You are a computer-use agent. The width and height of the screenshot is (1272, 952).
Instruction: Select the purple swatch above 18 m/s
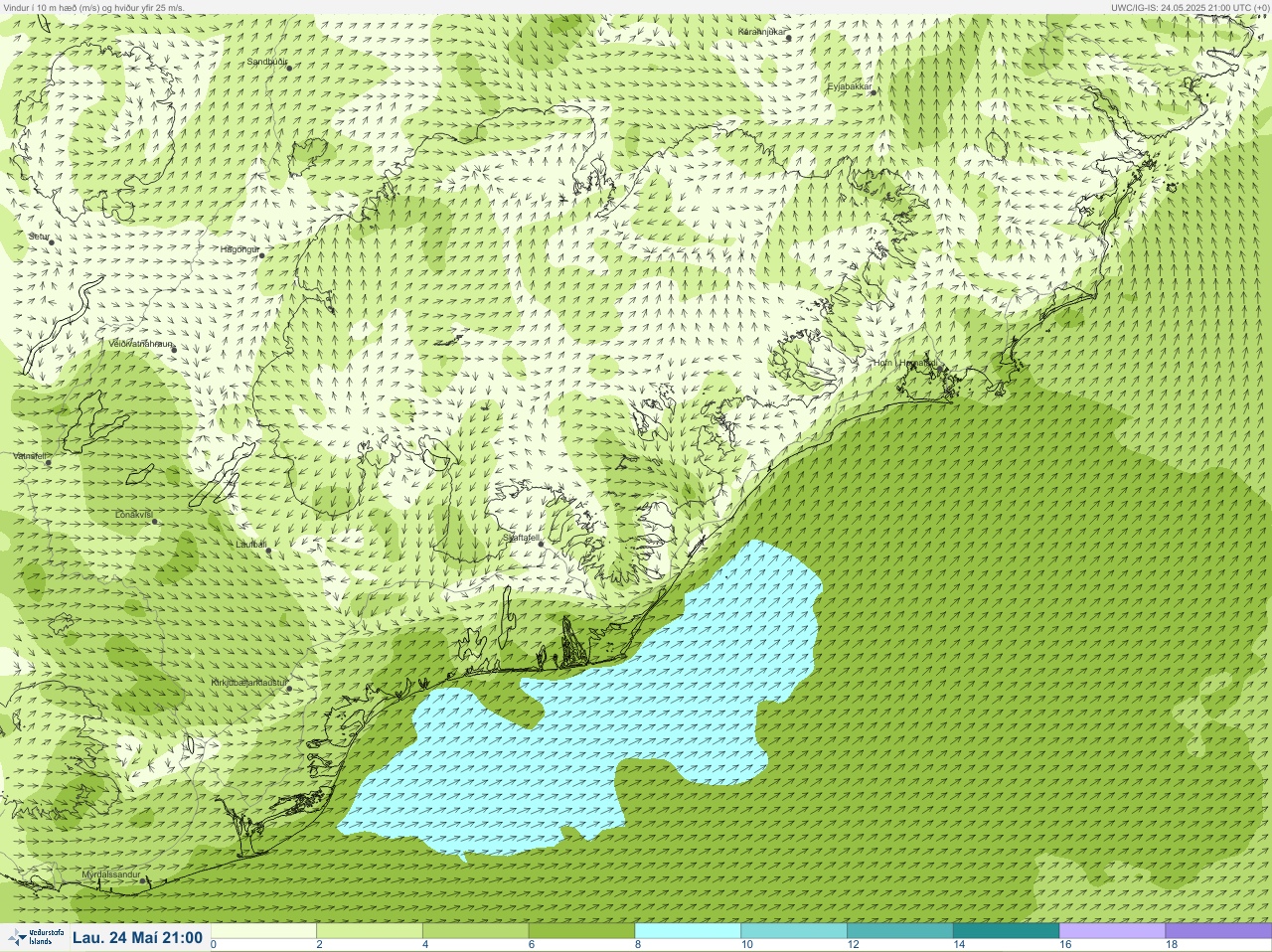click(1218, 931)
